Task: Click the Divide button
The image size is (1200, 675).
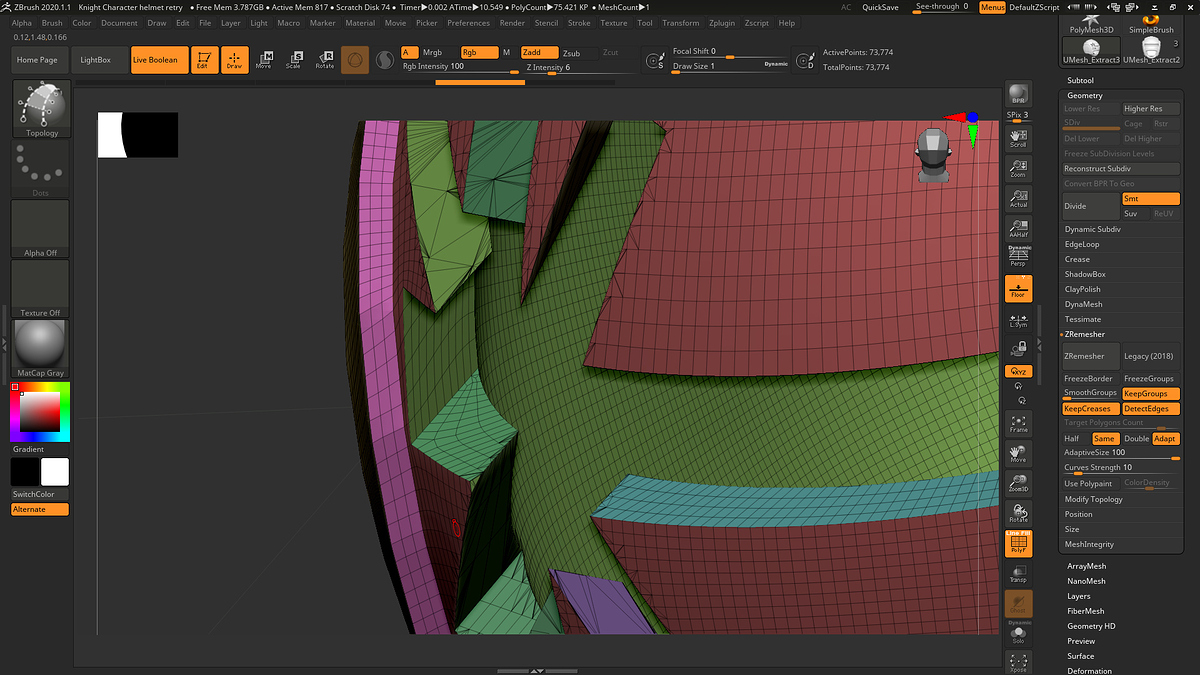Action: [x=1090, y=206]
